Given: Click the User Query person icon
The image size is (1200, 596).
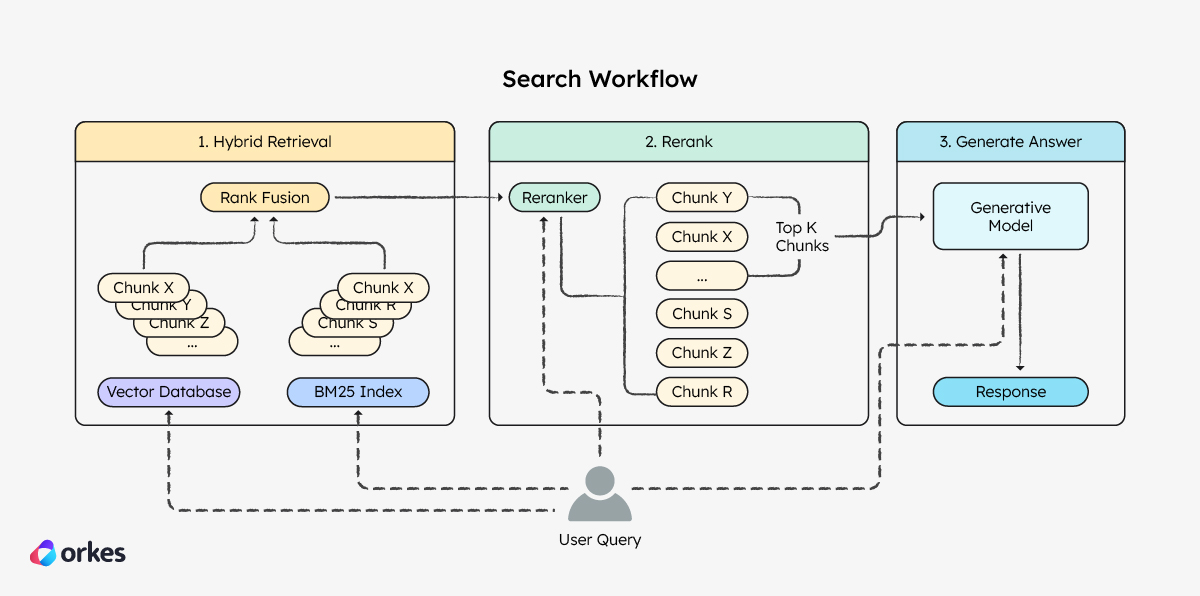Looking at the screenshot, I should pos(600,495).
